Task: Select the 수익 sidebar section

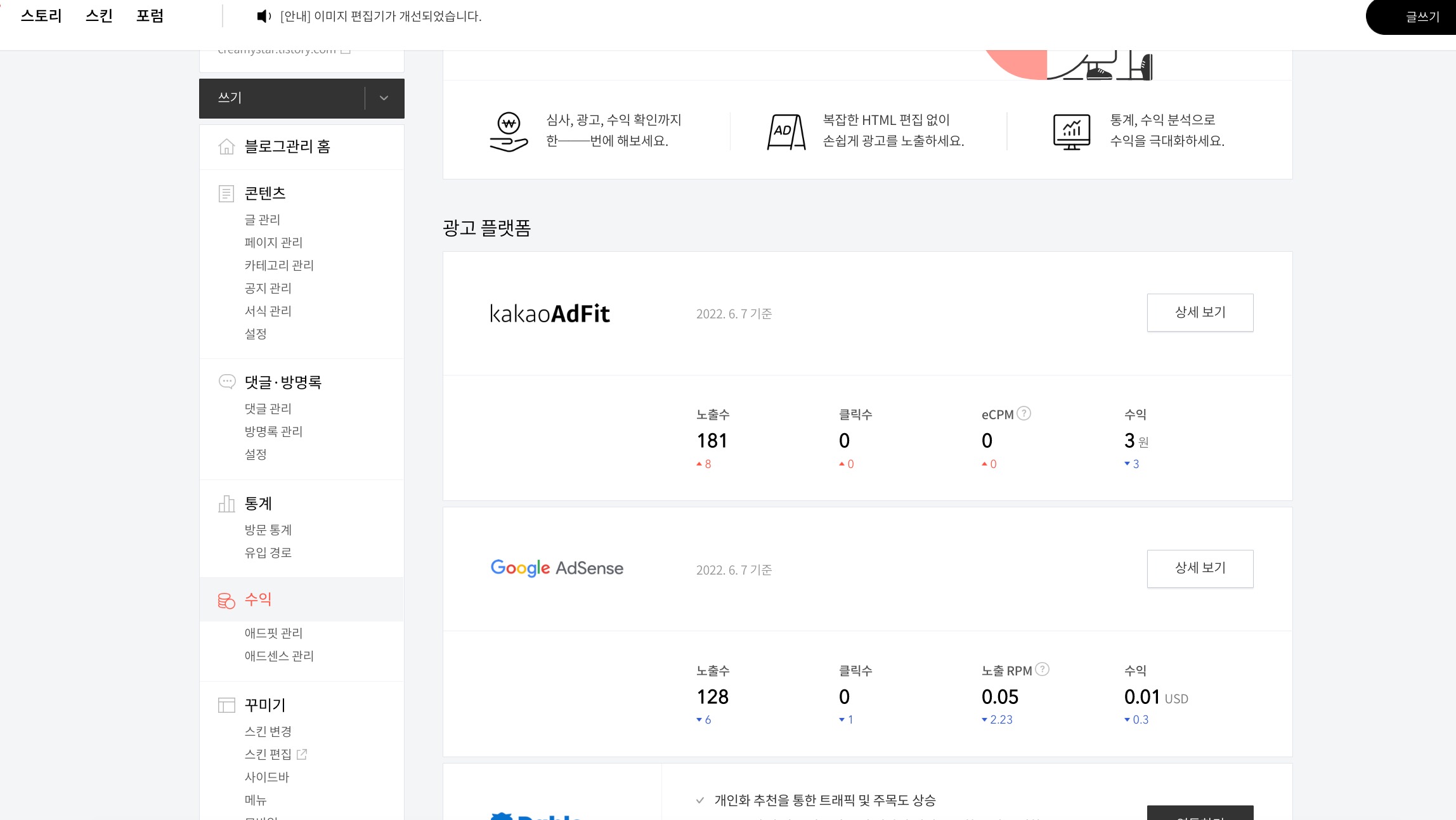Action: point(302,599)
